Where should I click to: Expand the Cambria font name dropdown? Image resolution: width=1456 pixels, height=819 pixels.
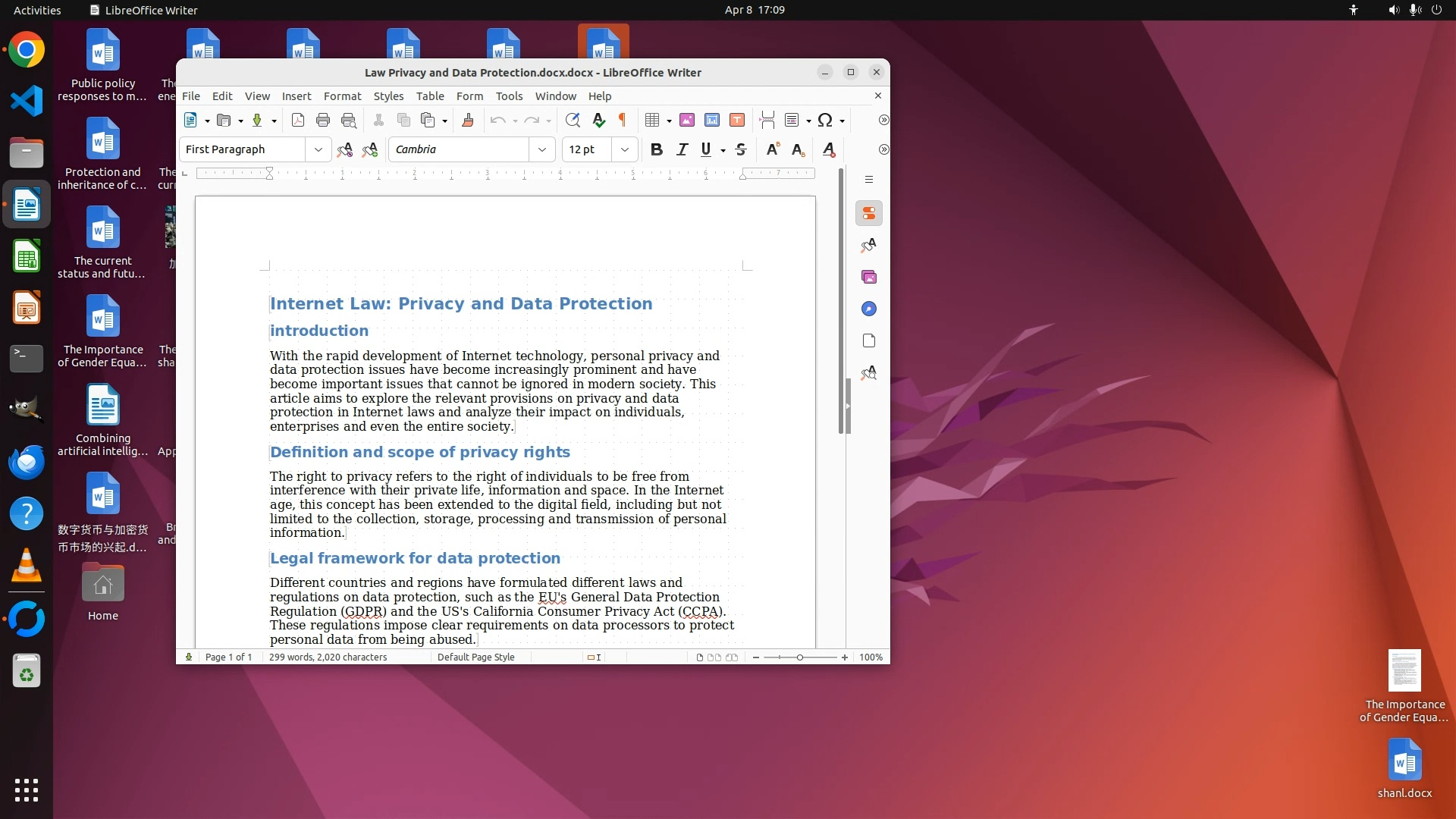(x=542, y=149)
